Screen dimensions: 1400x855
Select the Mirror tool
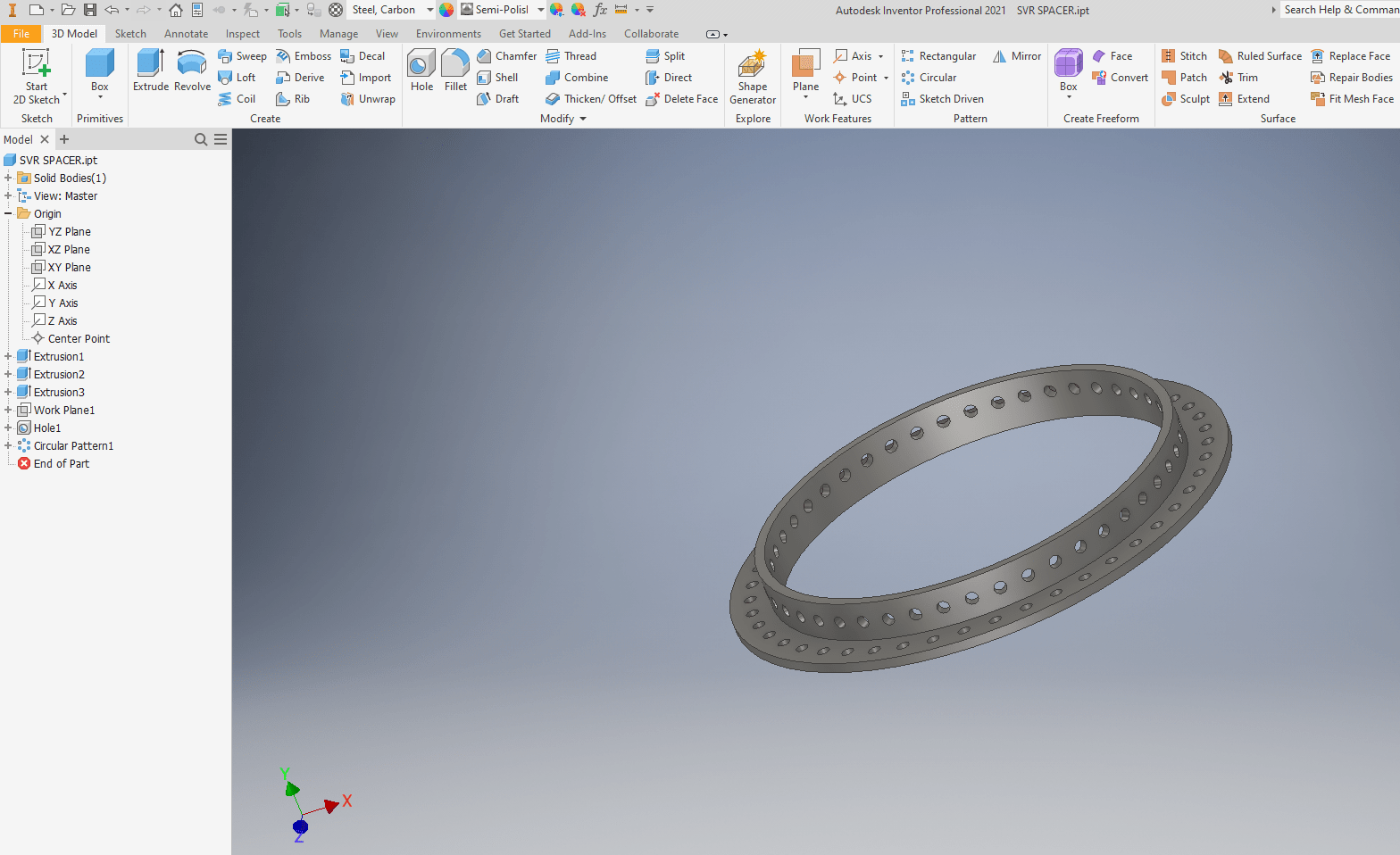tap(1017, 56)
